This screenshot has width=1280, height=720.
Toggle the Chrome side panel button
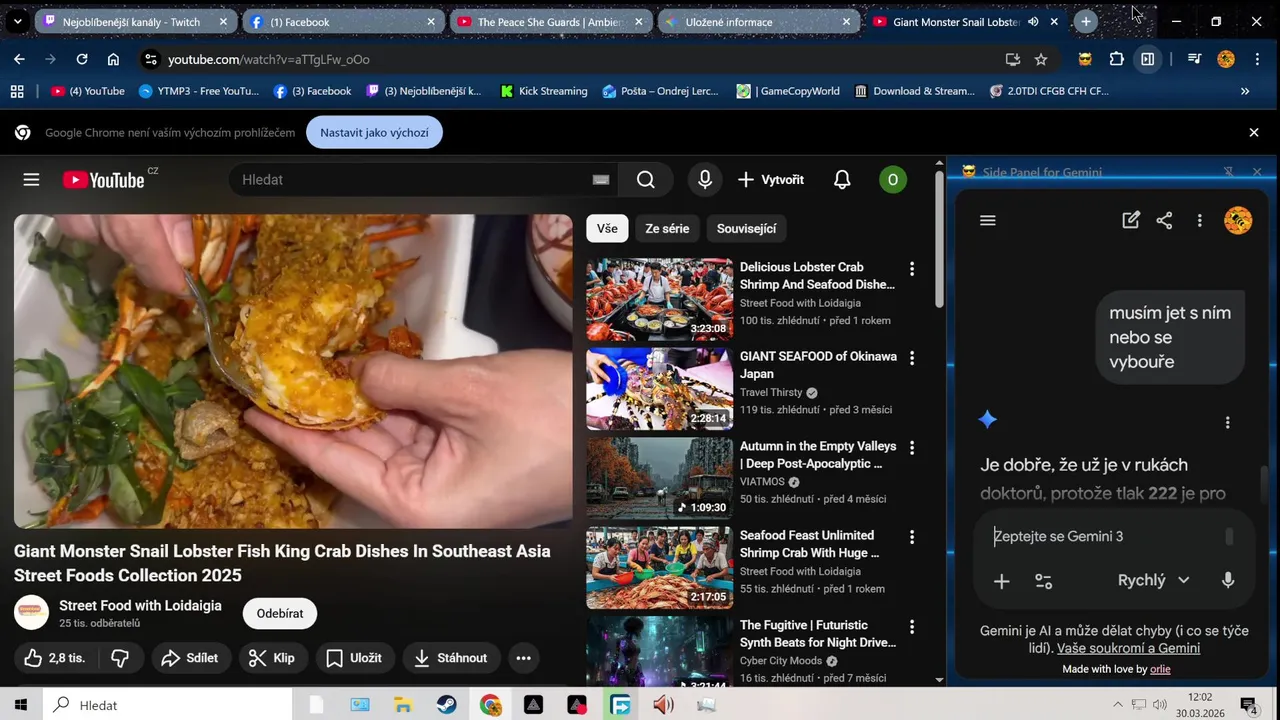click(1148, 59)
